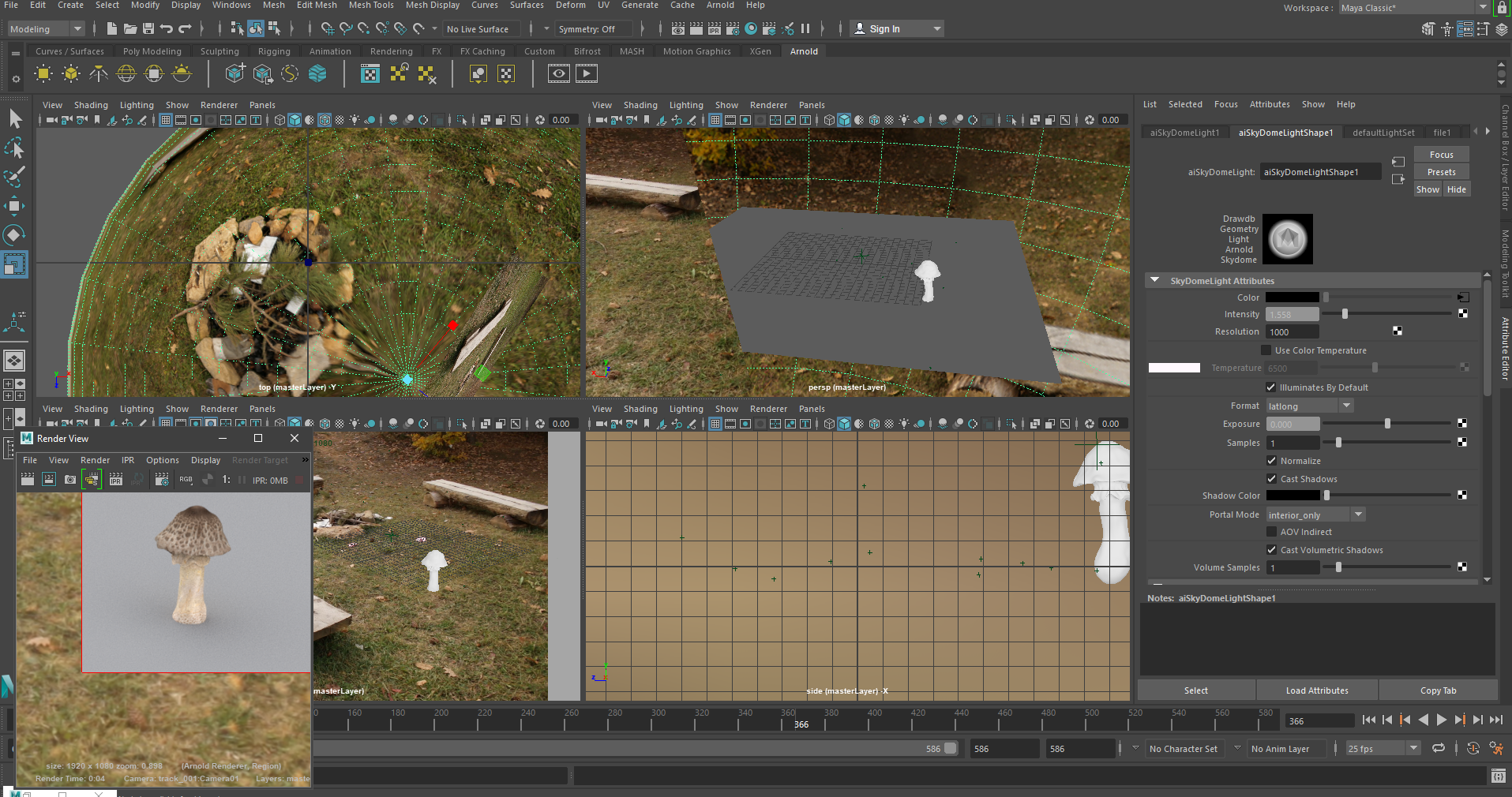Start IPR render in Render View
This screenshot has height=797, width=1512.
[115, 480]
